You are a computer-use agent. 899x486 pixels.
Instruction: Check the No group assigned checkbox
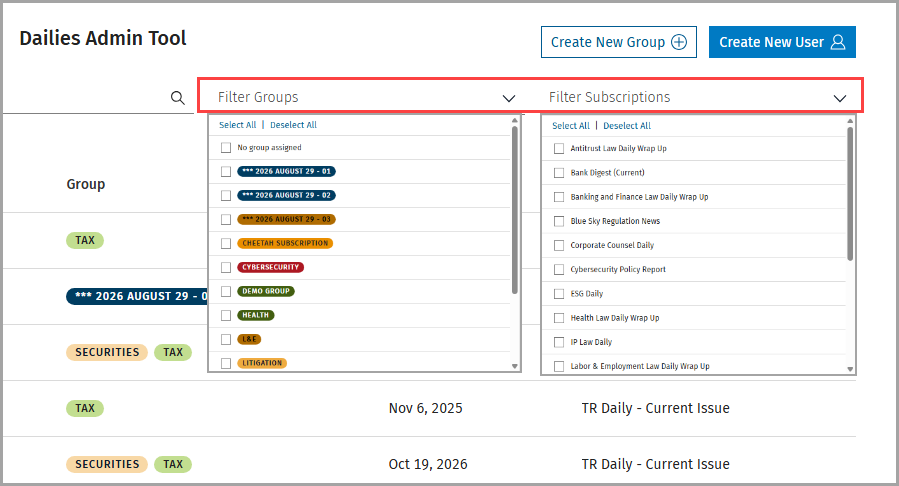[226, 148]
